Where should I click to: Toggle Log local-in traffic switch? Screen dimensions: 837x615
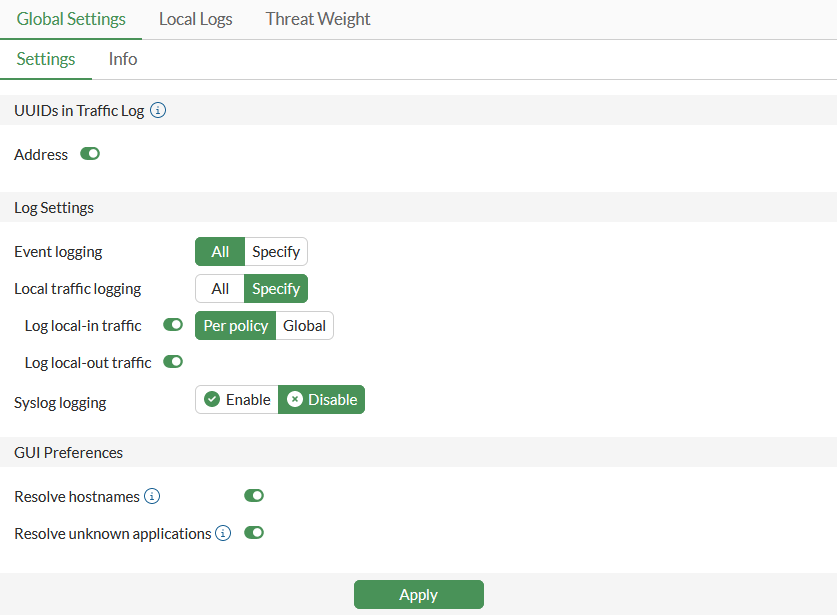coord(173,325)
